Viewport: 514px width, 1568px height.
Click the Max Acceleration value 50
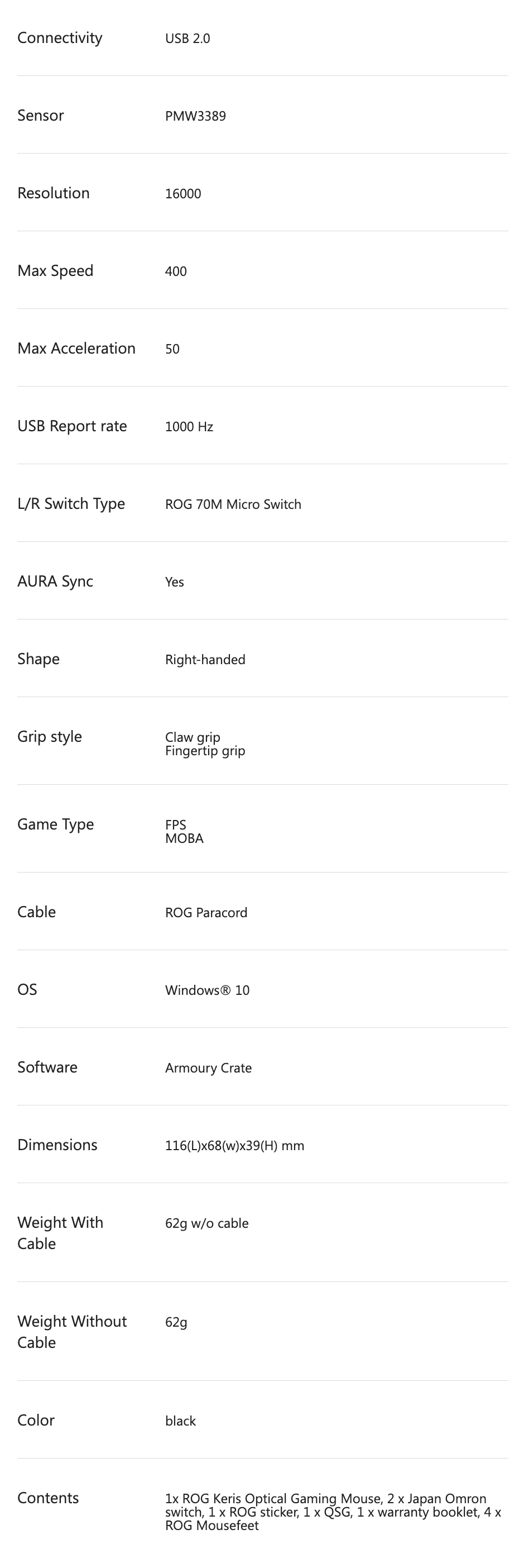point(172,349)
